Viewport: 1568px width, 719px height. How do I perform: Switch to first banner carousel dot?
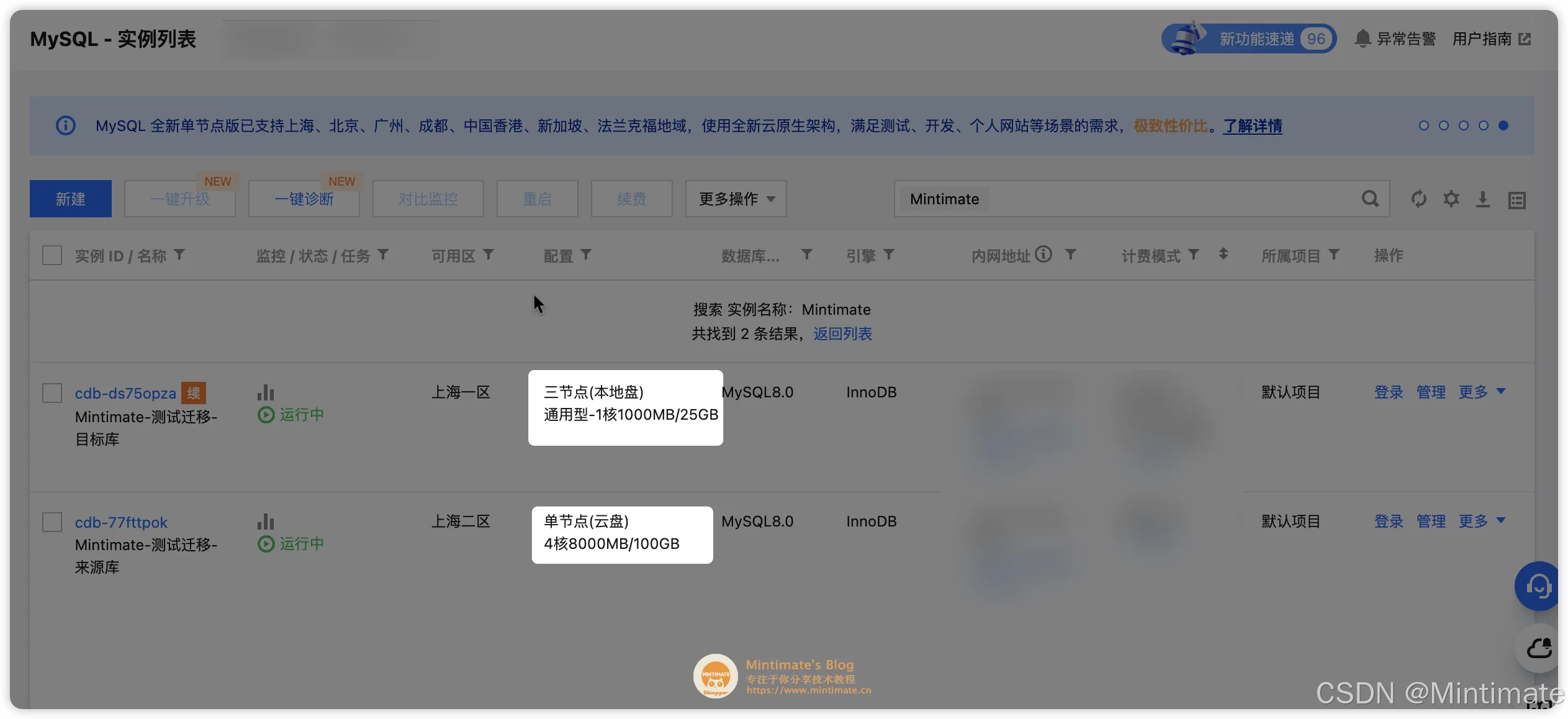[1424, 125]
